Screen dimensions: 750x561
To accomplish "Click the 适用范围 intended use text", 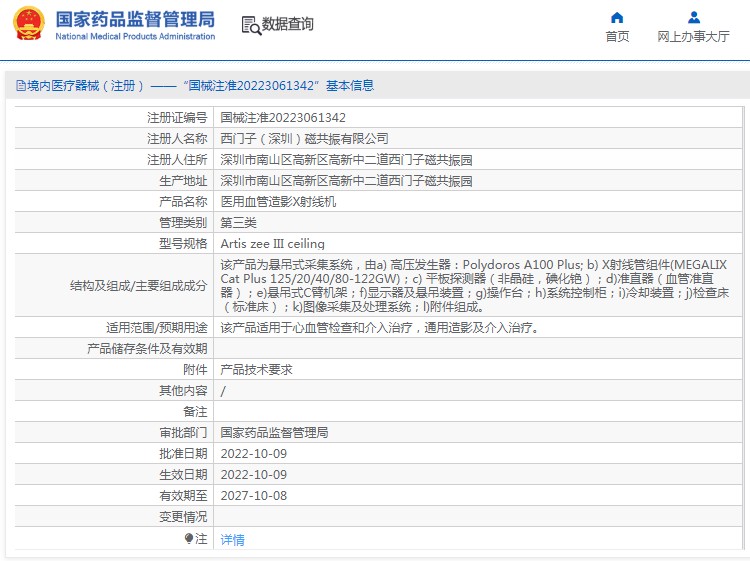I will [x=379, y=328].
